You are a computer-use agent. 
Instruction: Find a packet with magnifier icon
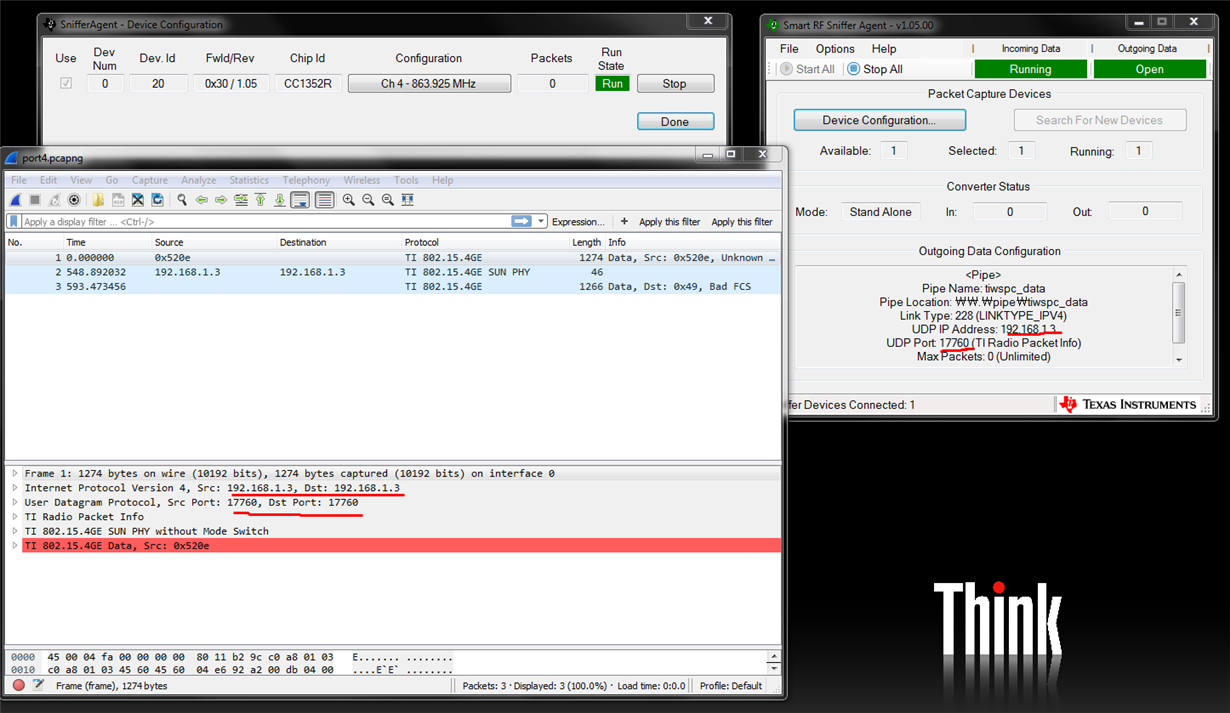[x=182, y=200]
